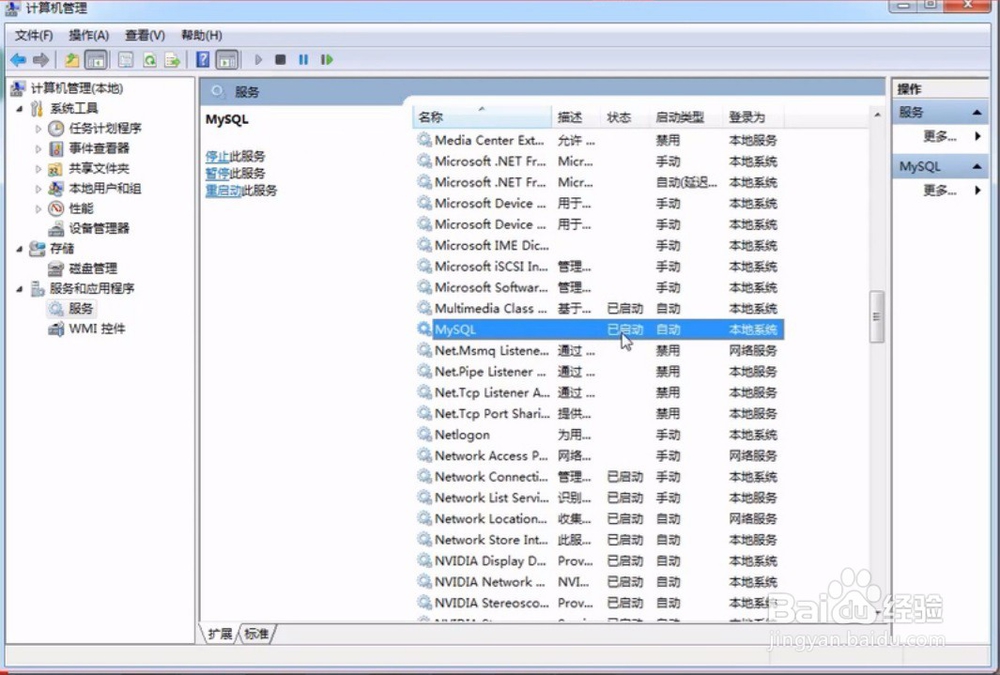
Task: Collapse the 服务和应用程序 tree node
Action: pyautogui.click(x=19, y=288)
